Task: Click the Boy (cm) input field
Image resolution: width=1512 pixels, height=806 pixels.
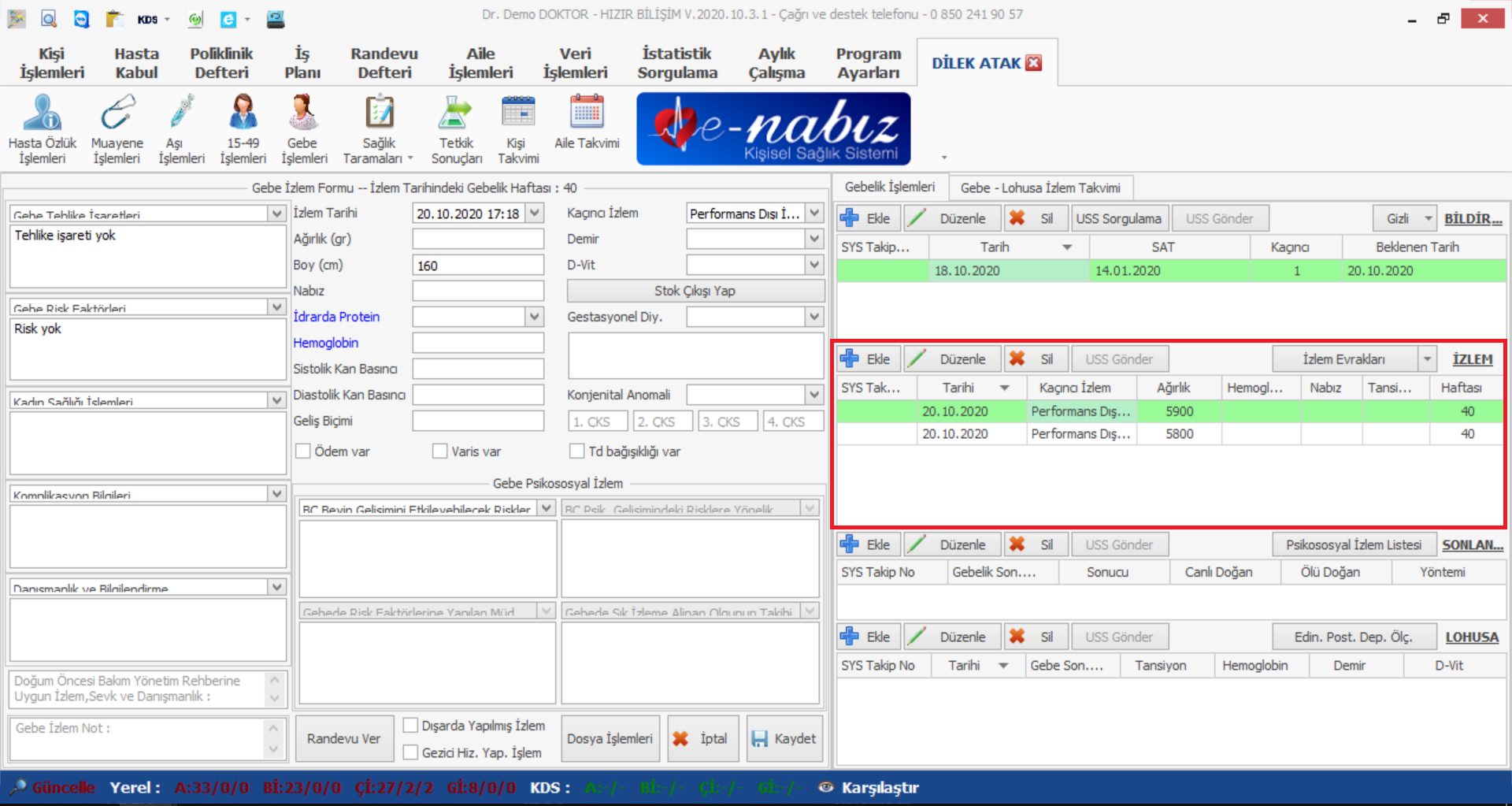Action: click(x=478, y=266)
